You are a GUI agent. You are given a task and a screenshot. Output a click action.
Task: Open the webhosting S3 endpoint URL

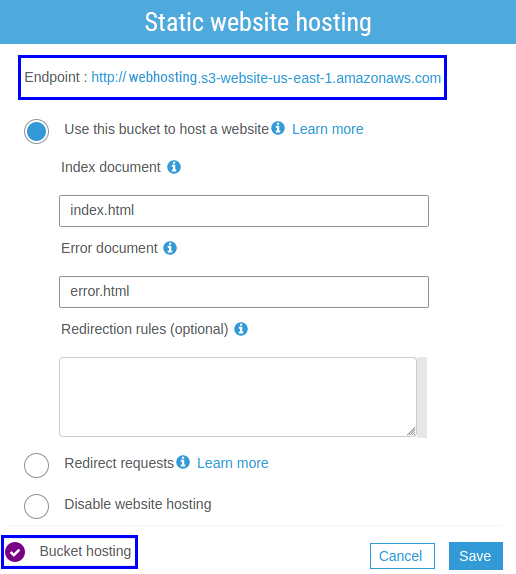click(266, 78)
